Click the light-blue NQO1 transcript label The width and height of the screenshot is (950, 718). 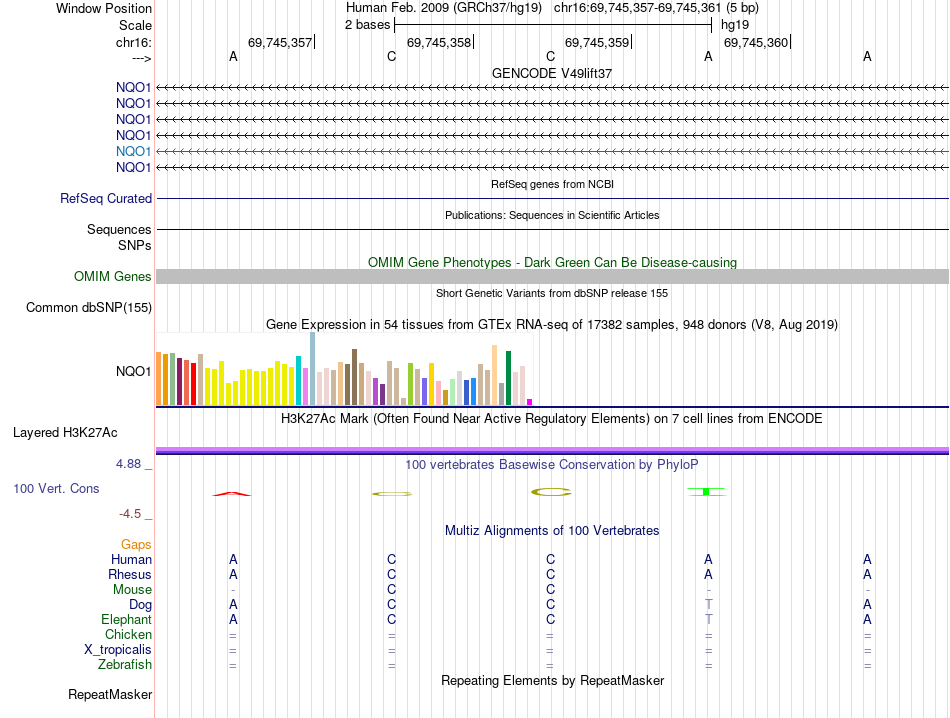[x=133, y=151]
